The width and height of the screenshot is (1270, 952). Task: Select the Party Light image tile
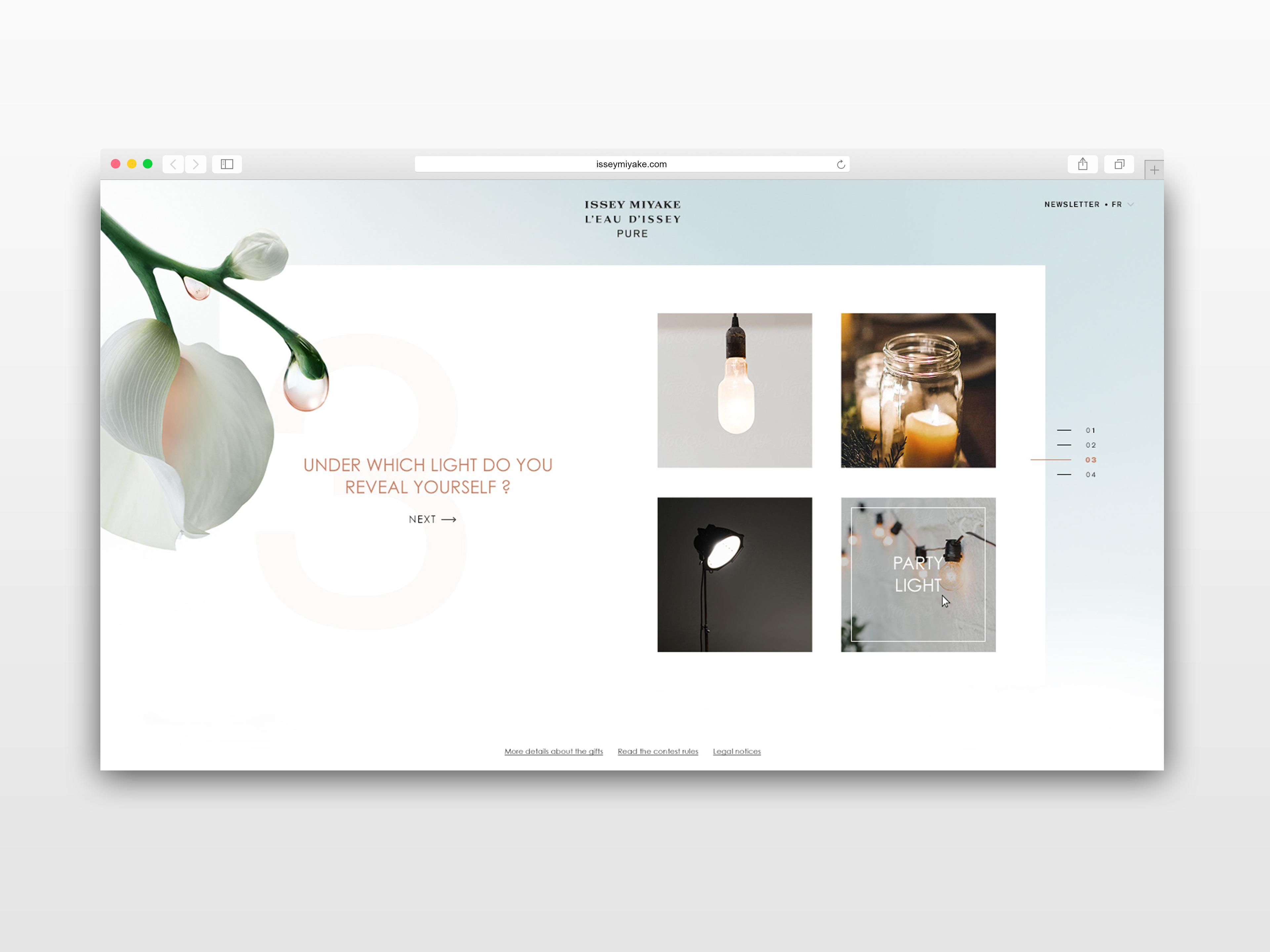(917, 575)
